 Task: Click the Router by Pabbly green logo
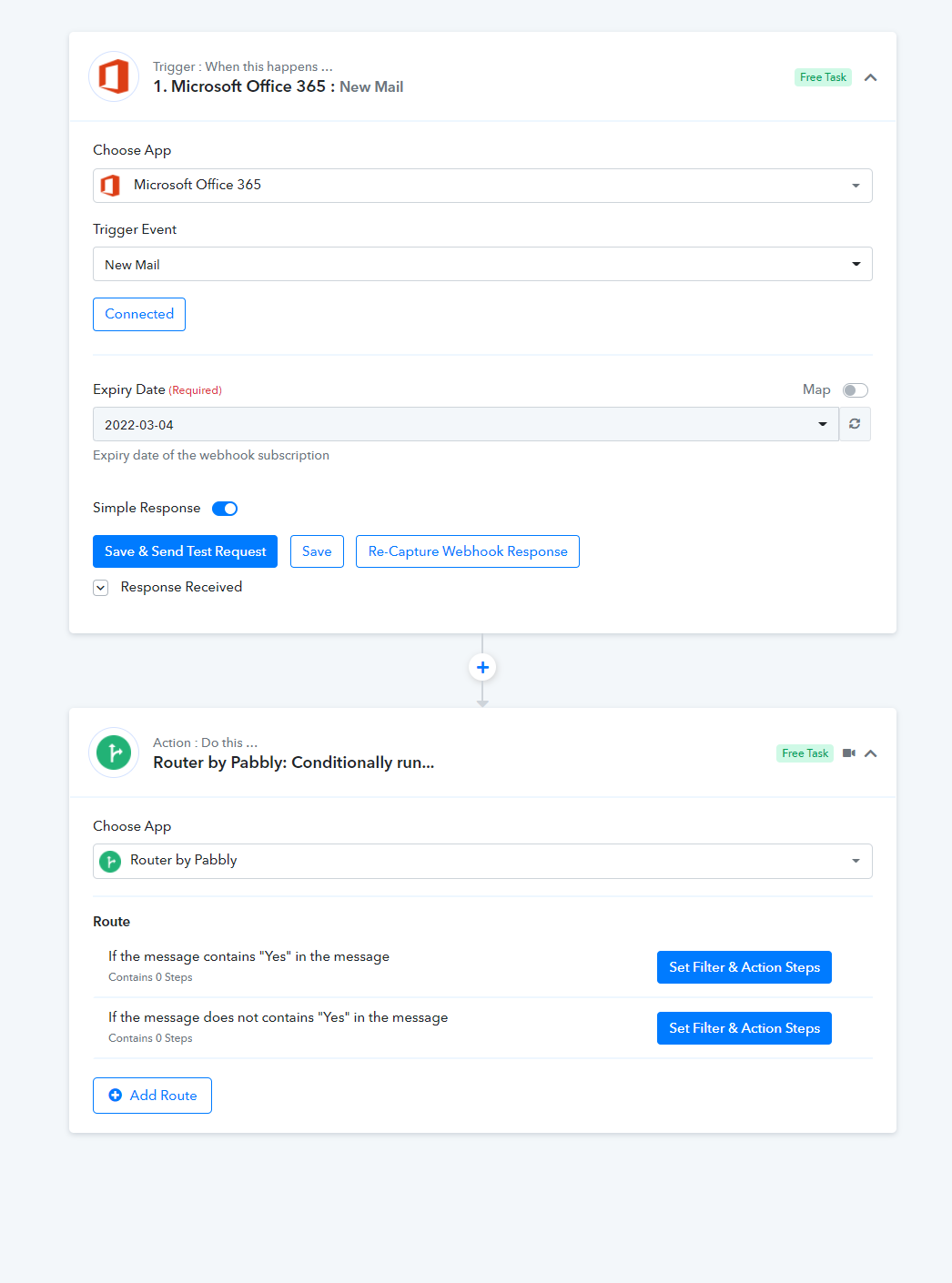coord(114,753)
